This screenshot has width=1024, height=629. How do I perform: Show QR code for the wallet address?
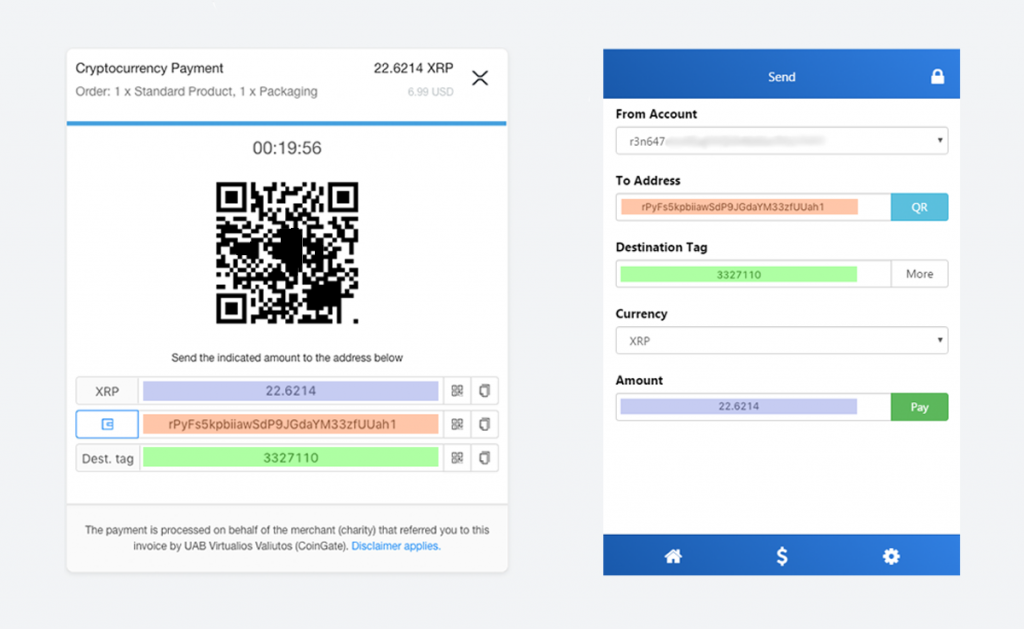(457, 424)
